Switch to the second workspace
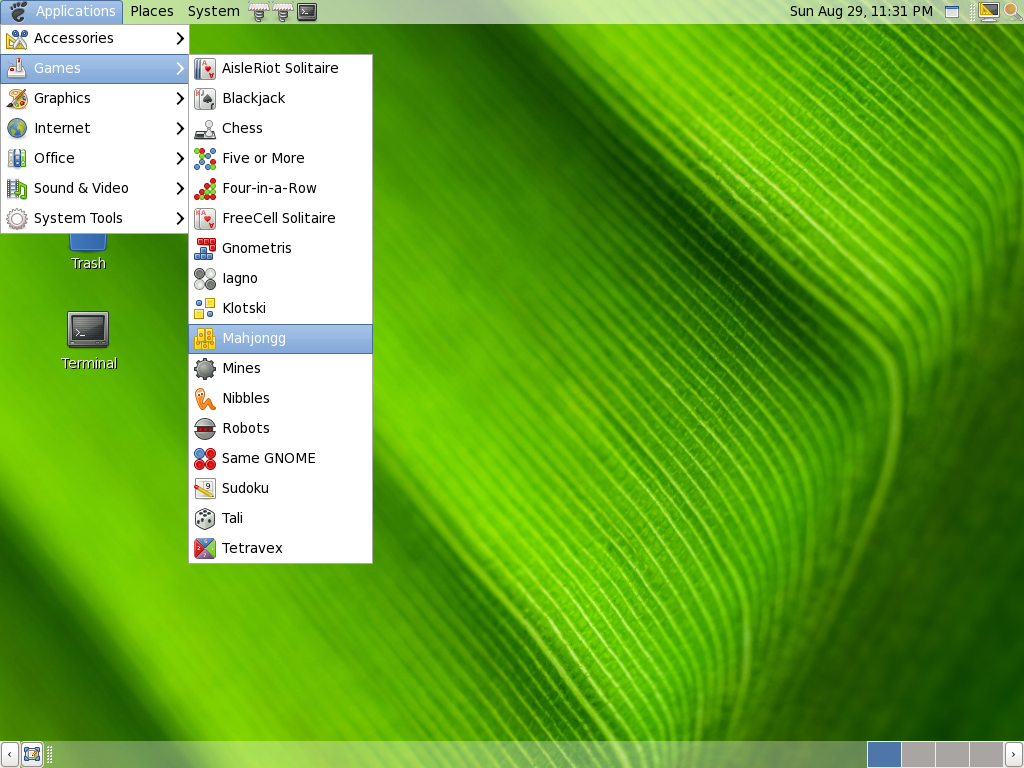The width and height of the screenshot is (1024, 768). point(918,754)
